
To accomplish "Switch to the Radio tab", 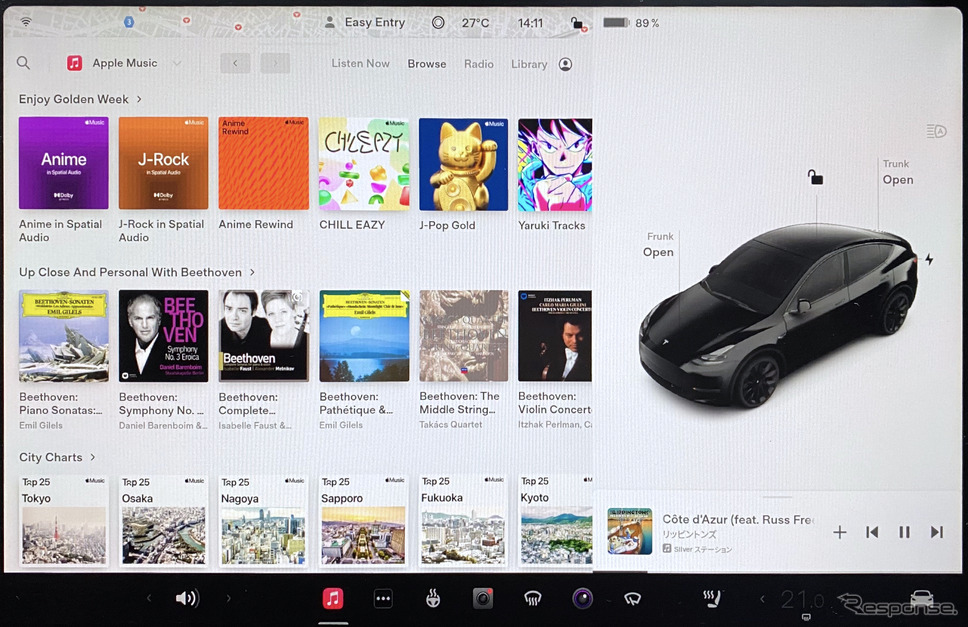I will pyautogui.click(x=479, y=64).
